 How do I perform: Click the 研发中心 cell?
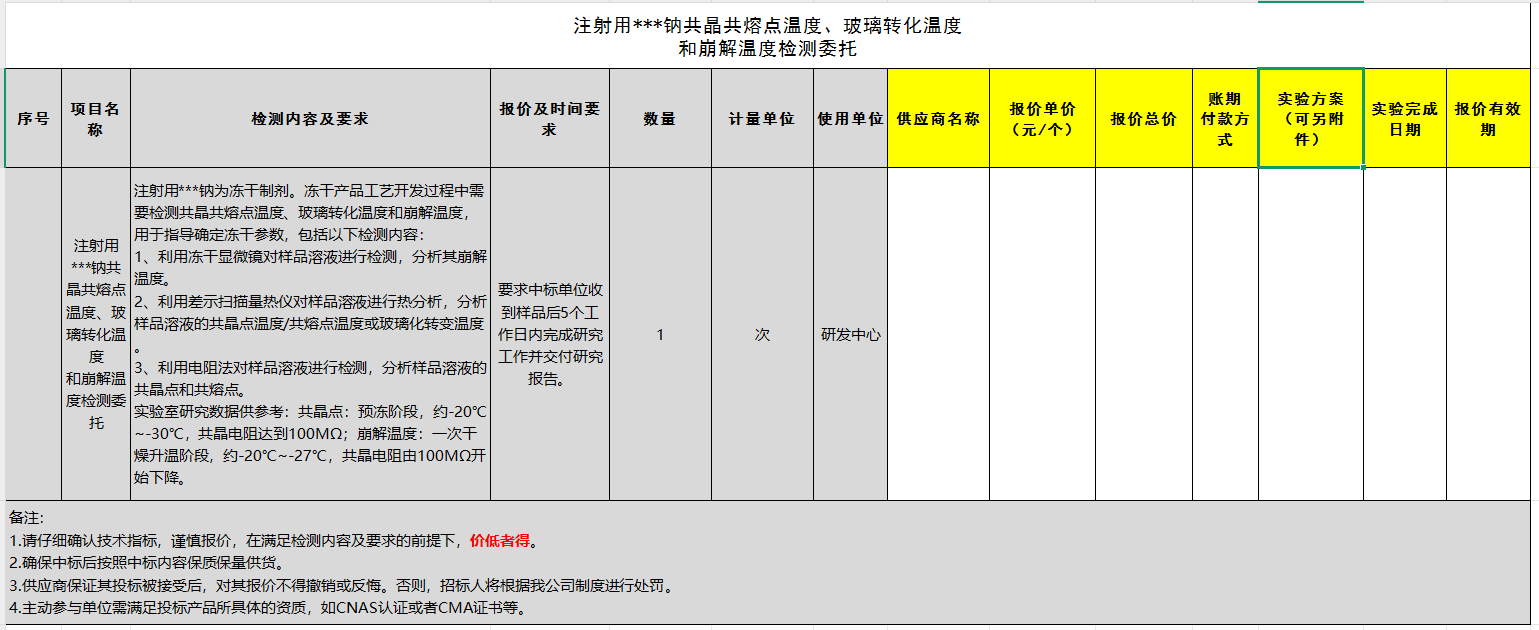[850, 335]
